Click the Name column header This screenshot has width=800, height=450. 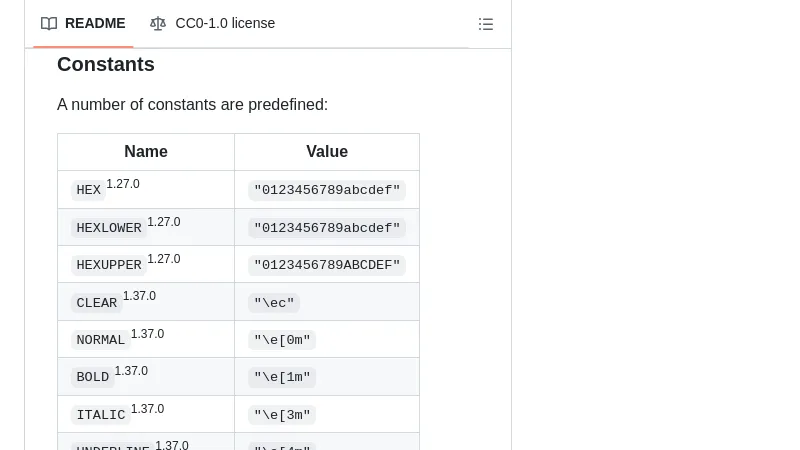point(146,152)
